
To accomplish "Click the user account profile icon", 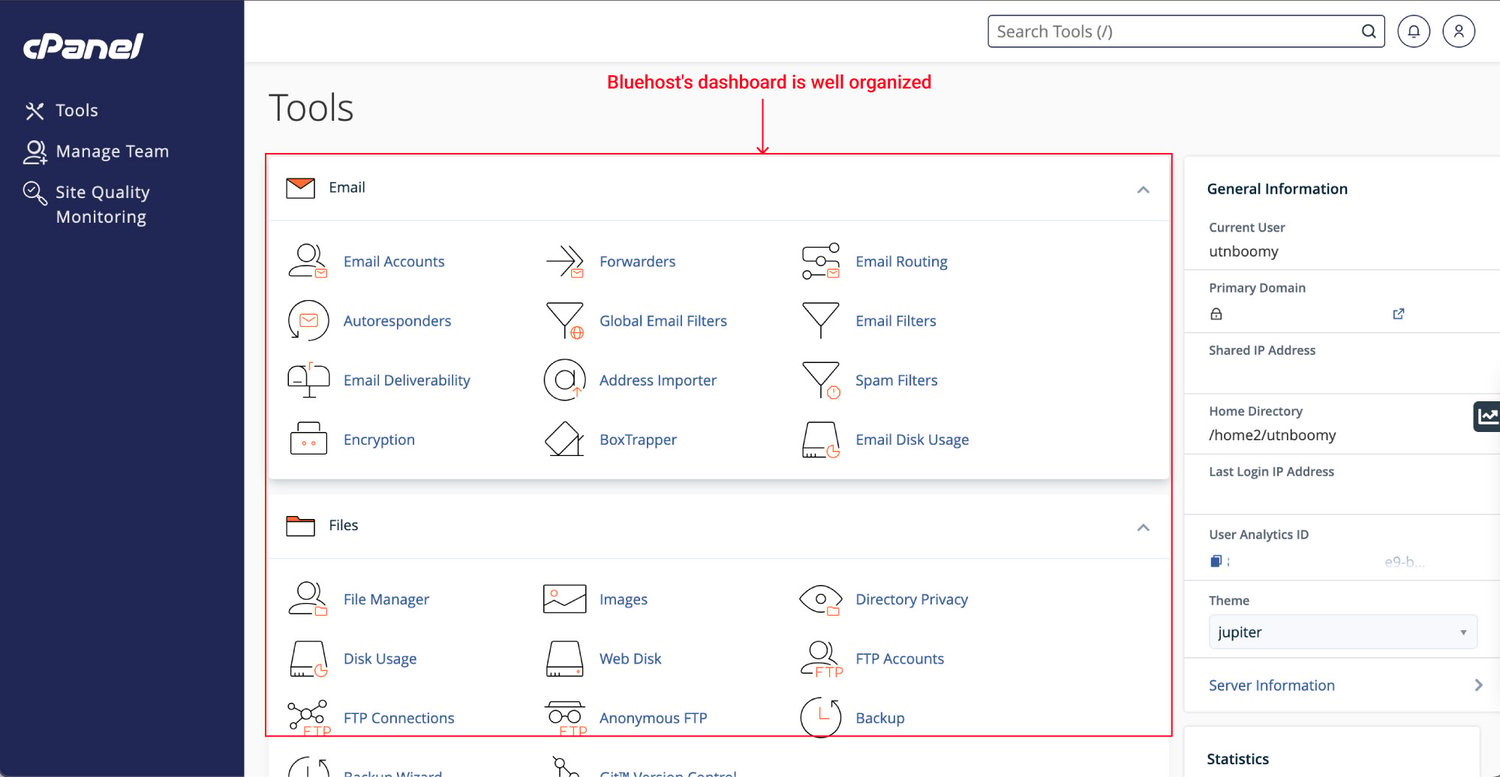I will (1459, 31).
